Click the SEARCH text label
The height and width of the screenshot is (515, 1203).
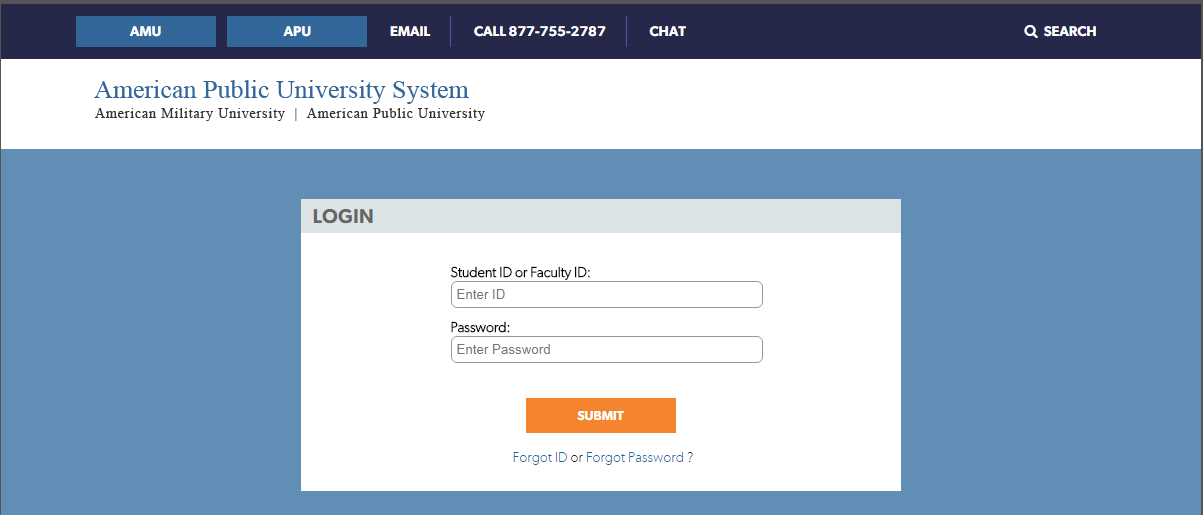(1069, 32)
